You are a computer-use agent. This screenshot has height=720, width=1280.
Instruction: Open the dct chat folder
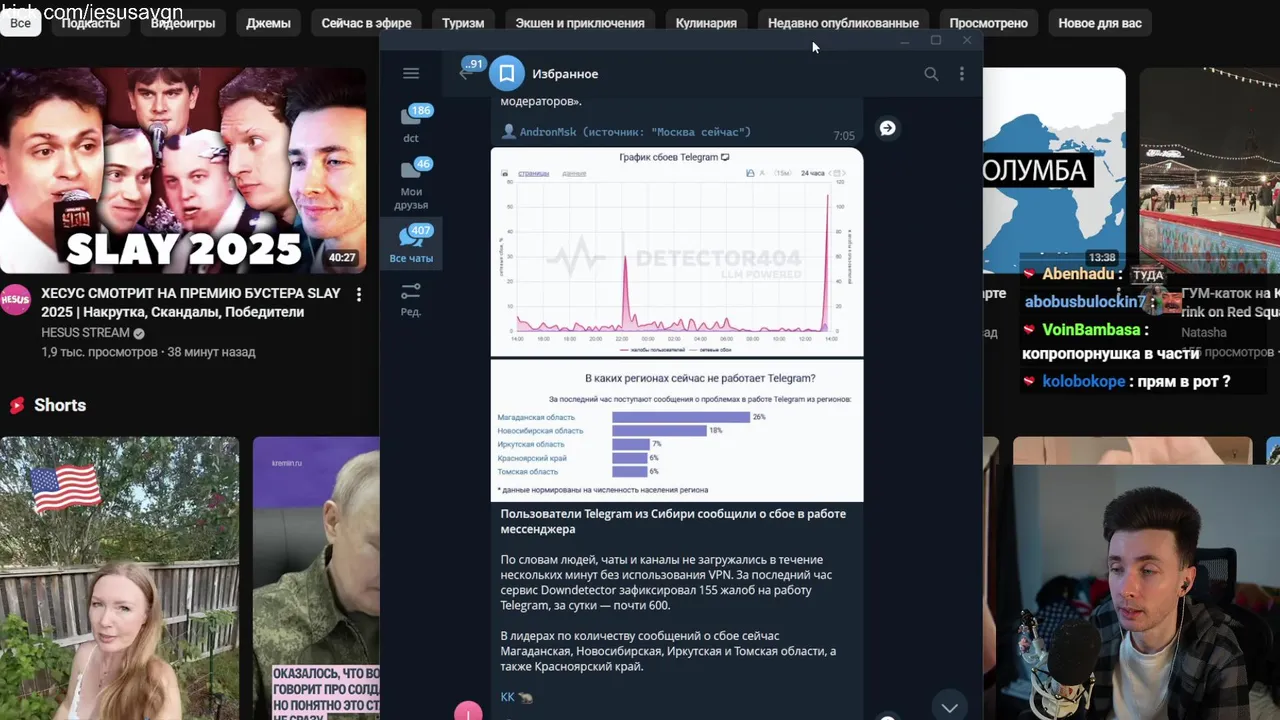click(x=411, y=124)
